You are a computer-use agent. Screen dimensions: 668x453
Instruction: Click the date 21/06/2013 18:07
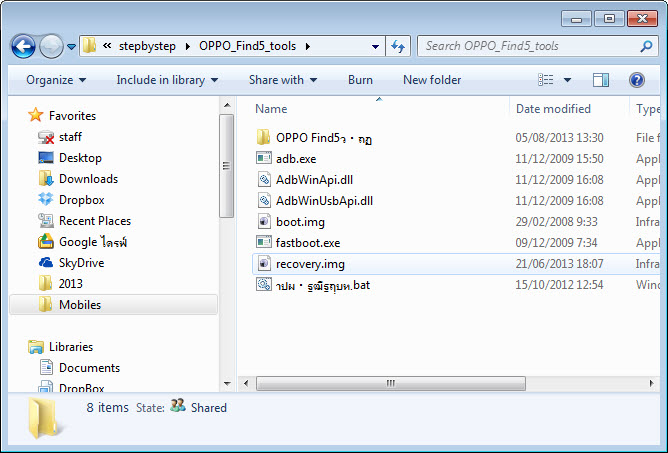click(x=559, y=264)
